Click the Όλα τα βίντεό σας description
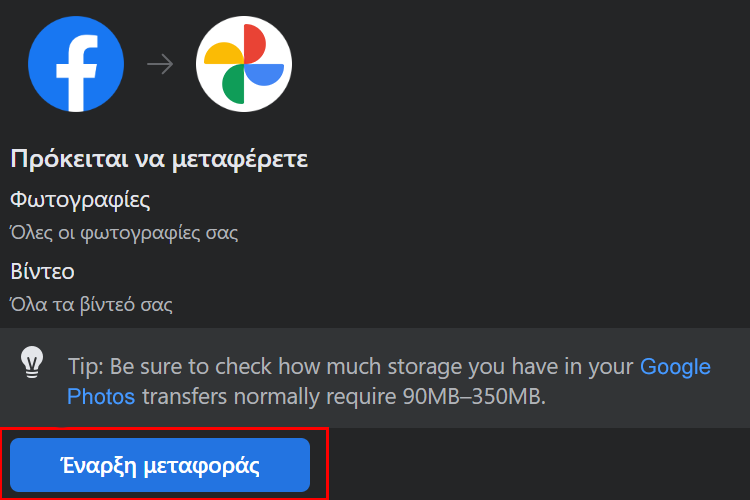Viewport: 750px width, 500px height. point(91,305)
